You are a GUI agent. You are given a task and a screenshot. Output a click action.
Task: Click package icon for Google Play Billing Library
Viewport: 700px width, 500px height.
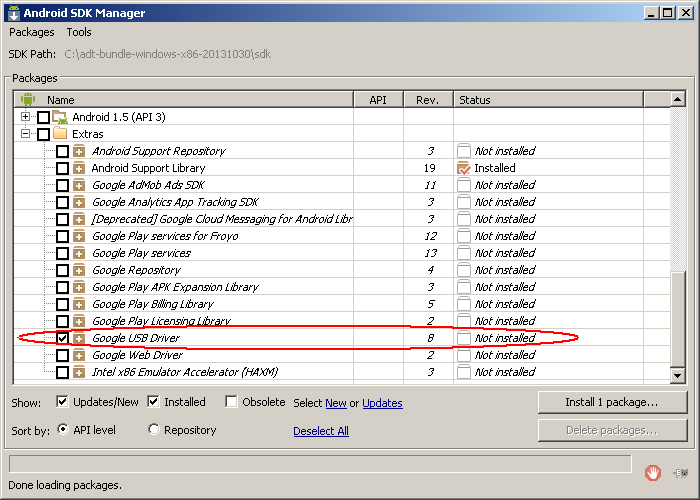[79, 304]
